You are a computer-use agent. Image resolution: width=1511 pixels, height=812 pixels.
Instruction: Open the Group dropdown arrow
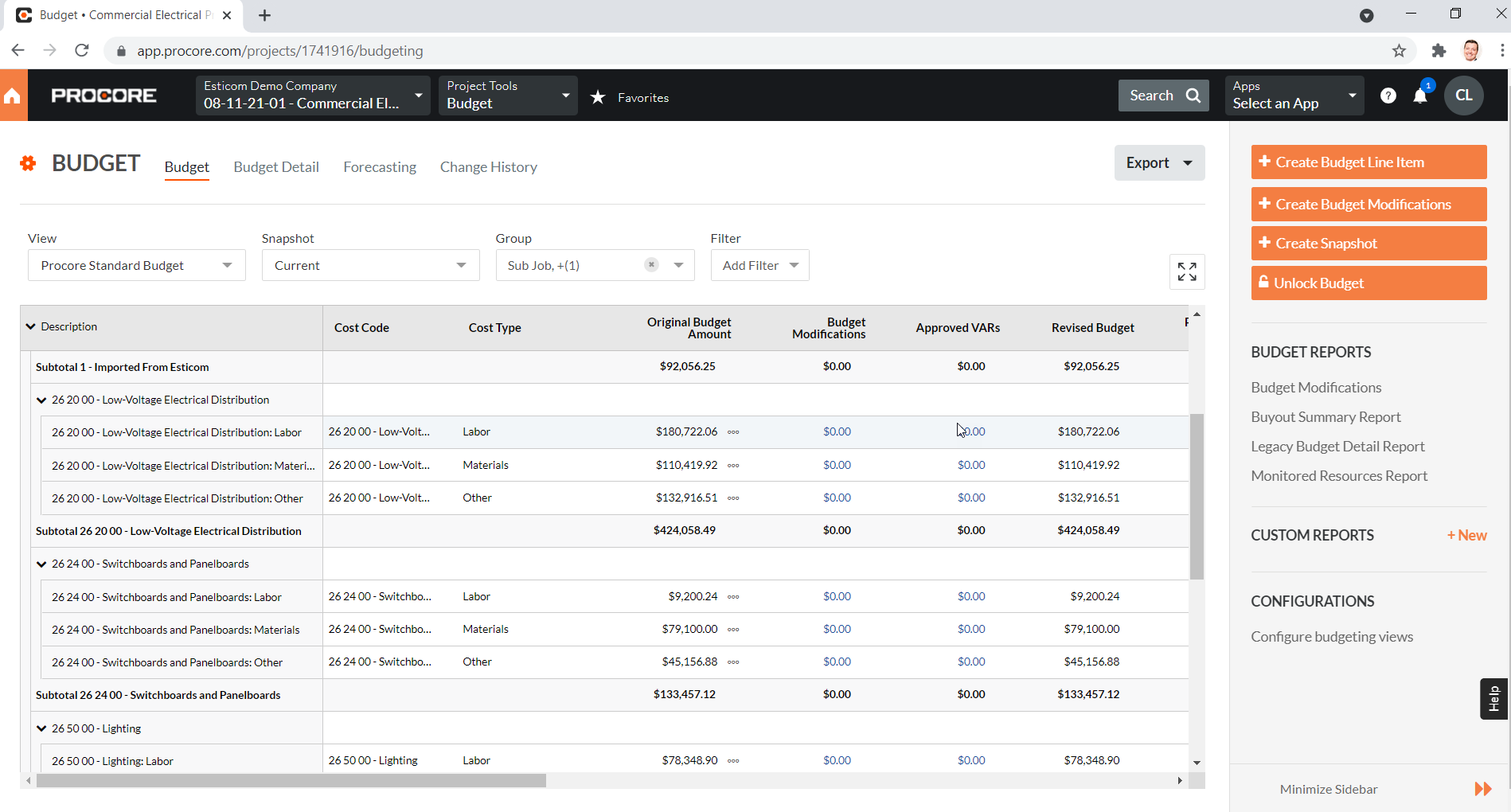678,265
